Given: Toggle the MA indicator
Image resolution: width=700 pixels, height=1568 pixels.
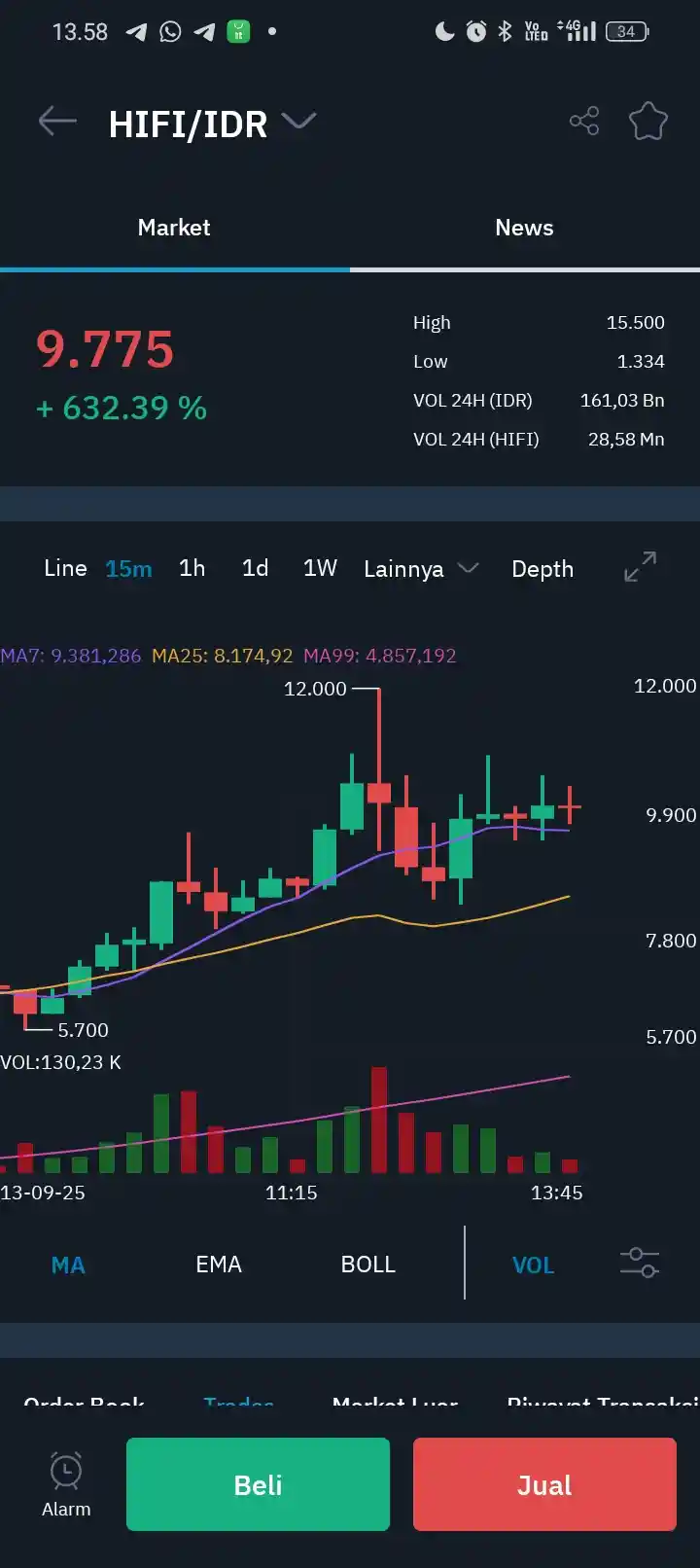Looking at the screenshot, I should click(68, 1265).
